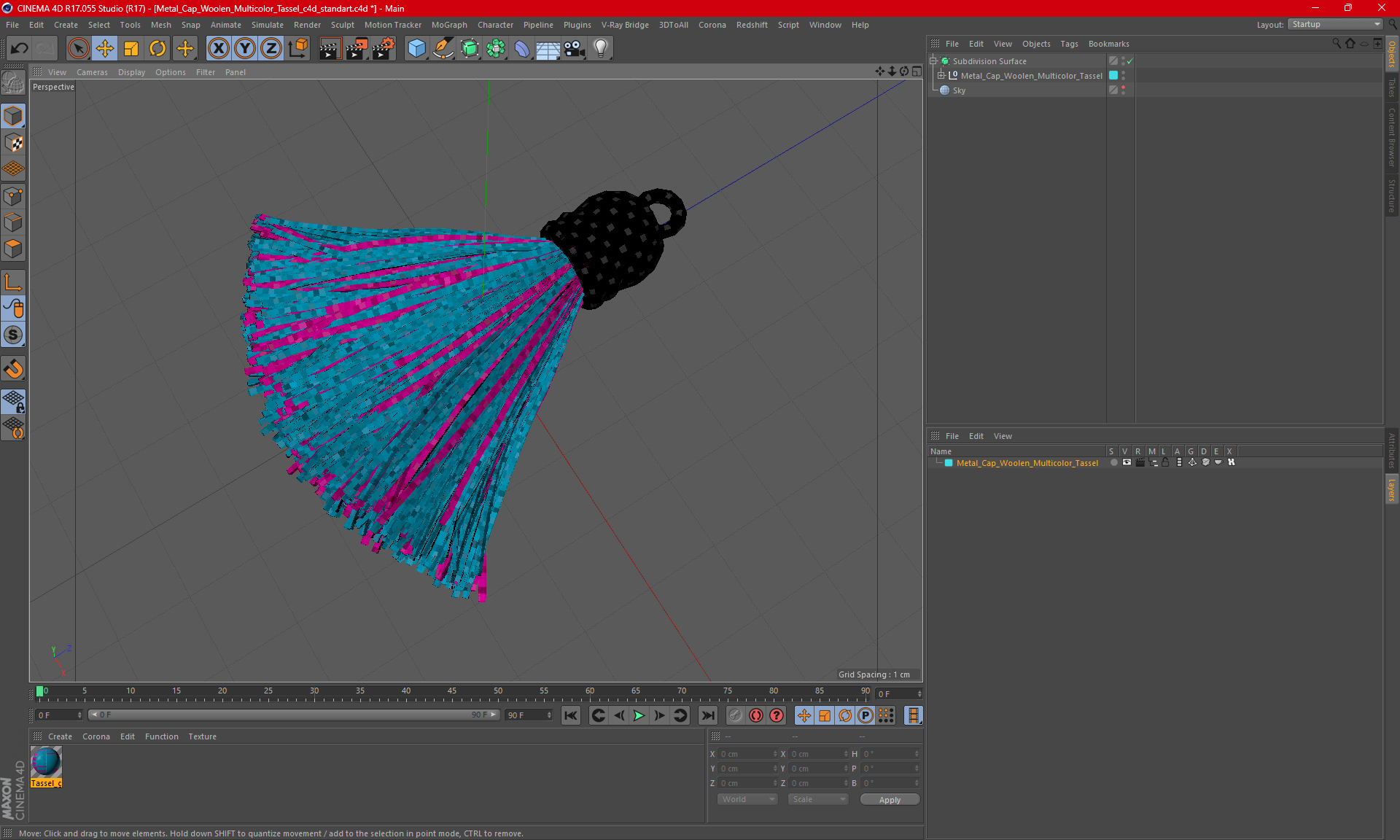Click the magnet tool icon
Screen dimensions: 1400x840
pos(13,369)
